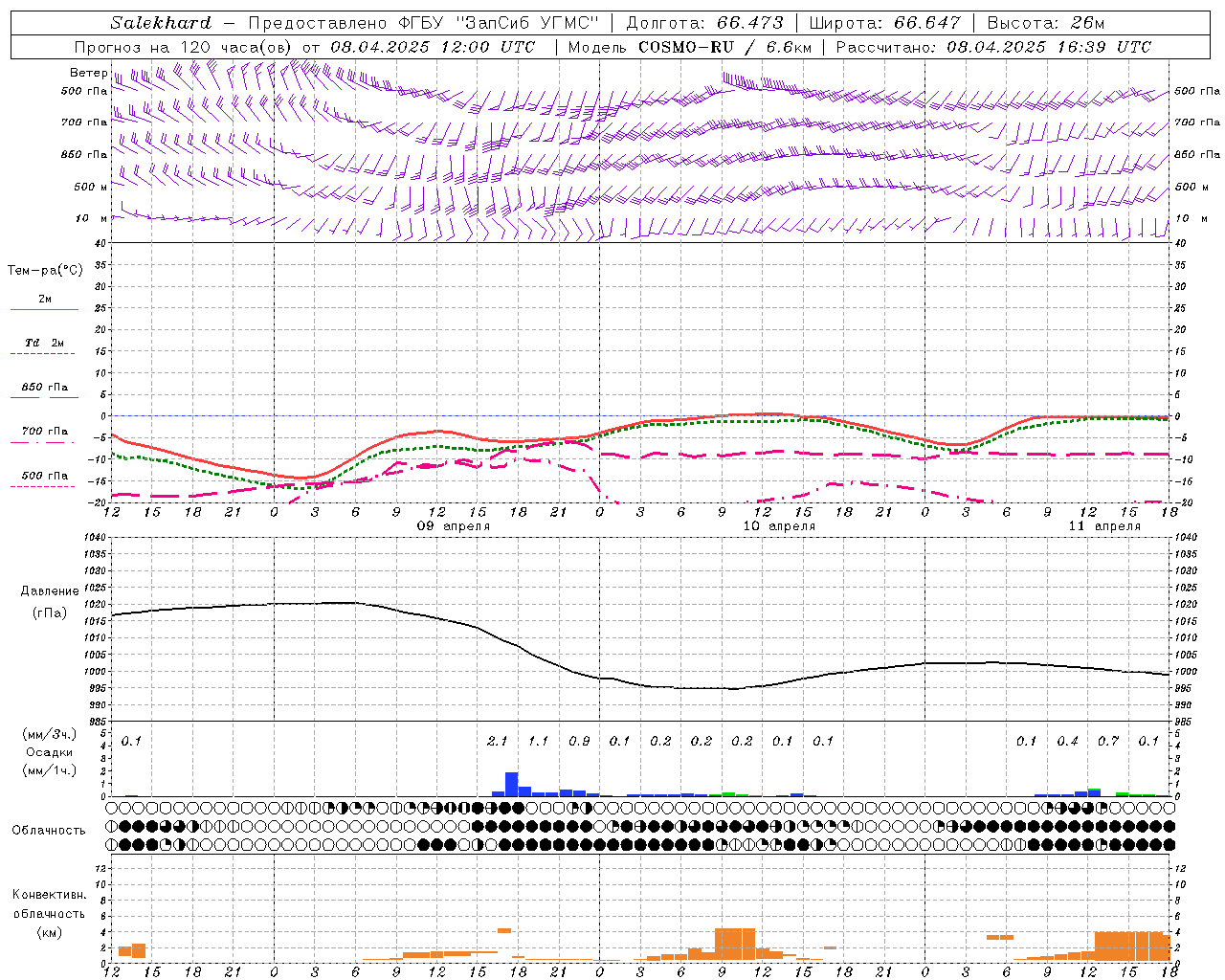The width and height of the screenshot is (1225, 980).
Task: Click the tallest blue precipitation bar
Action: [512, 784]
